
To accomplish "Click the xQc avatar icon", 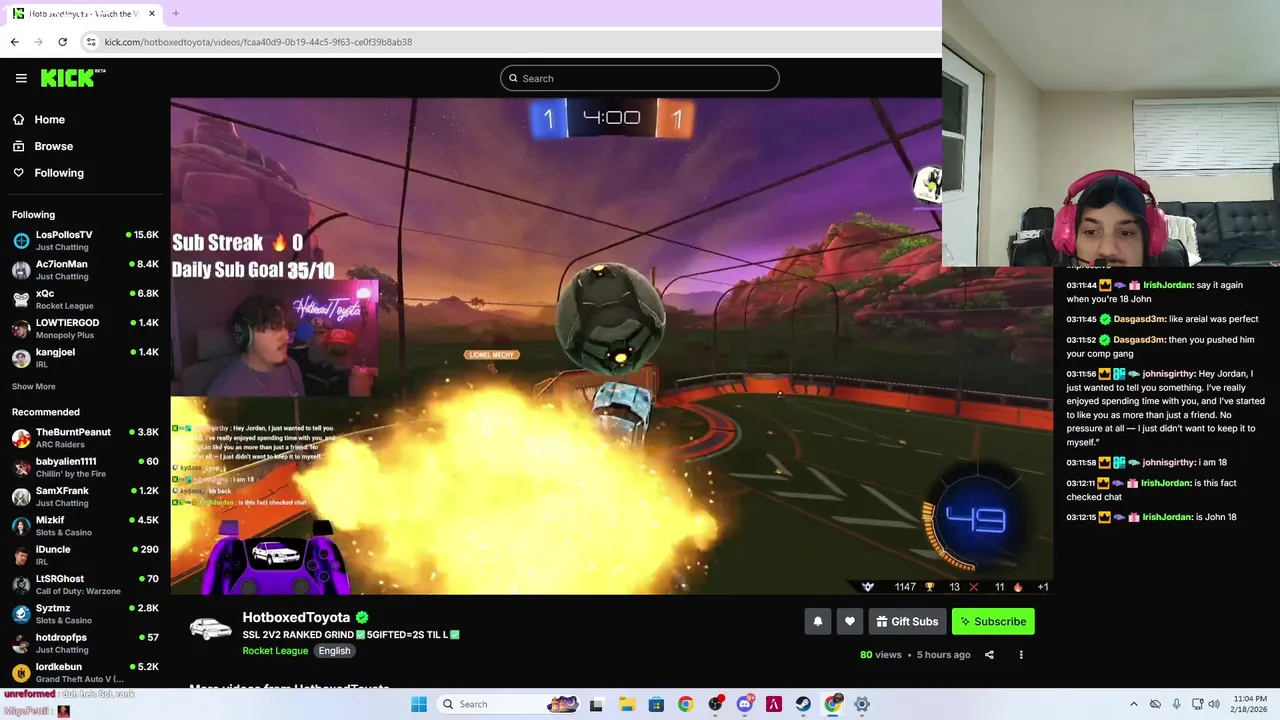I will coord(21,299).
